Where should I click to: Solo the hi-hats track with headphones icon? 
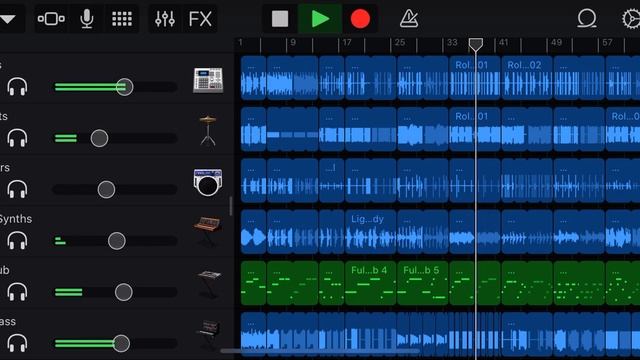17,138
